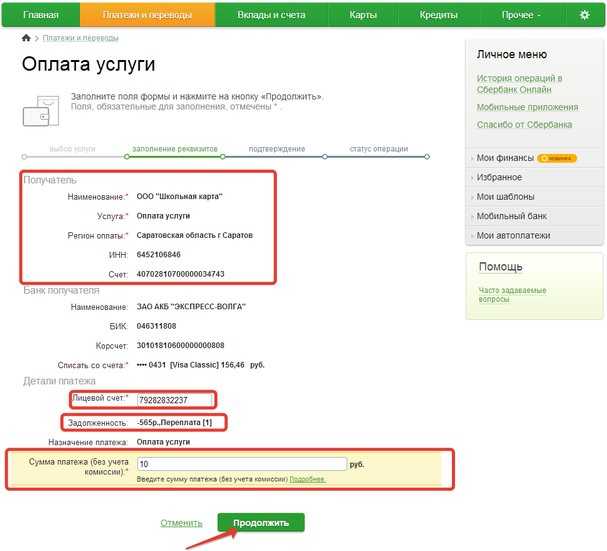Viewport: 607px width, 551px height.
Task: Click the Личное меню heading
Action: (511, 54)
